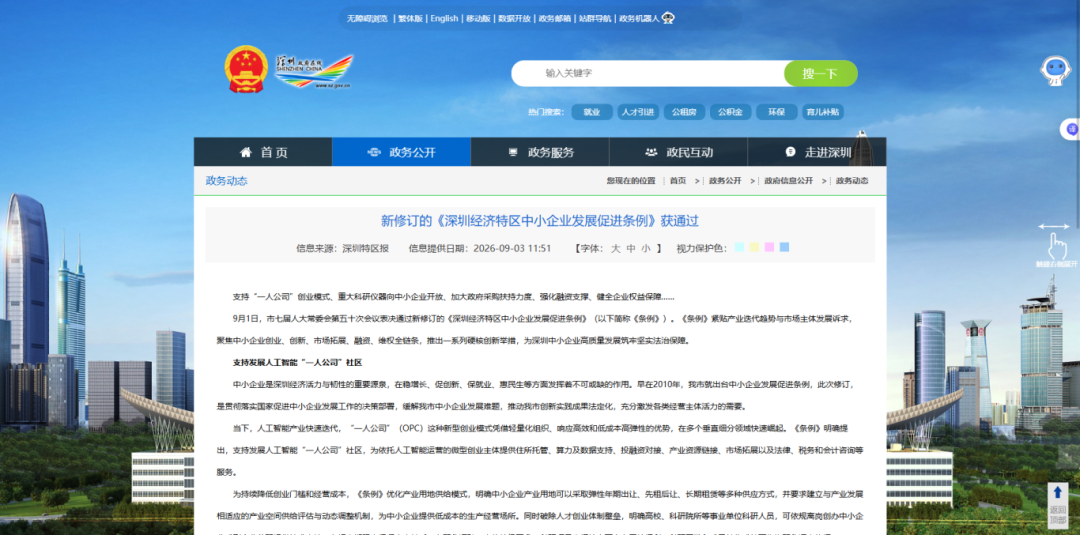Click the article title 新修订的《深圳经济特区中小企业发展促进条例》获通过
Viewport: 1080px width, 535px height.
[x=540, y=221]
